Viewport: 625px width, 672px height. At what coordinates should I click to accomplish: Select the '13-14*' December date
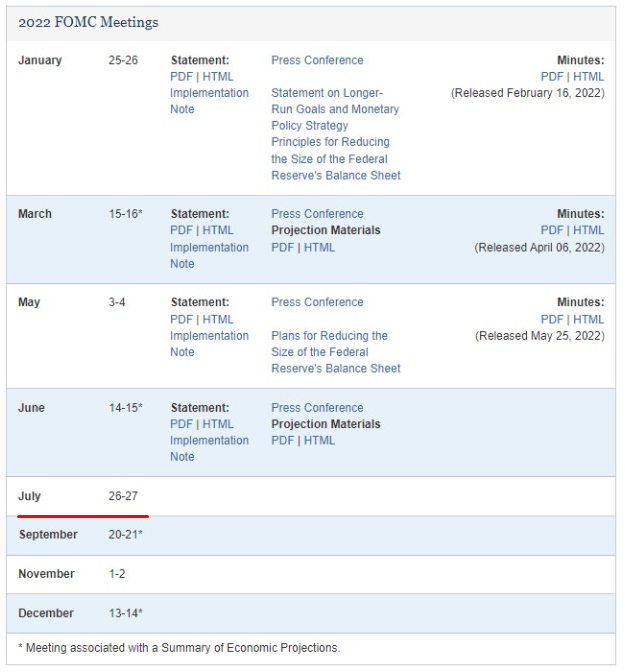click(125, 613)
